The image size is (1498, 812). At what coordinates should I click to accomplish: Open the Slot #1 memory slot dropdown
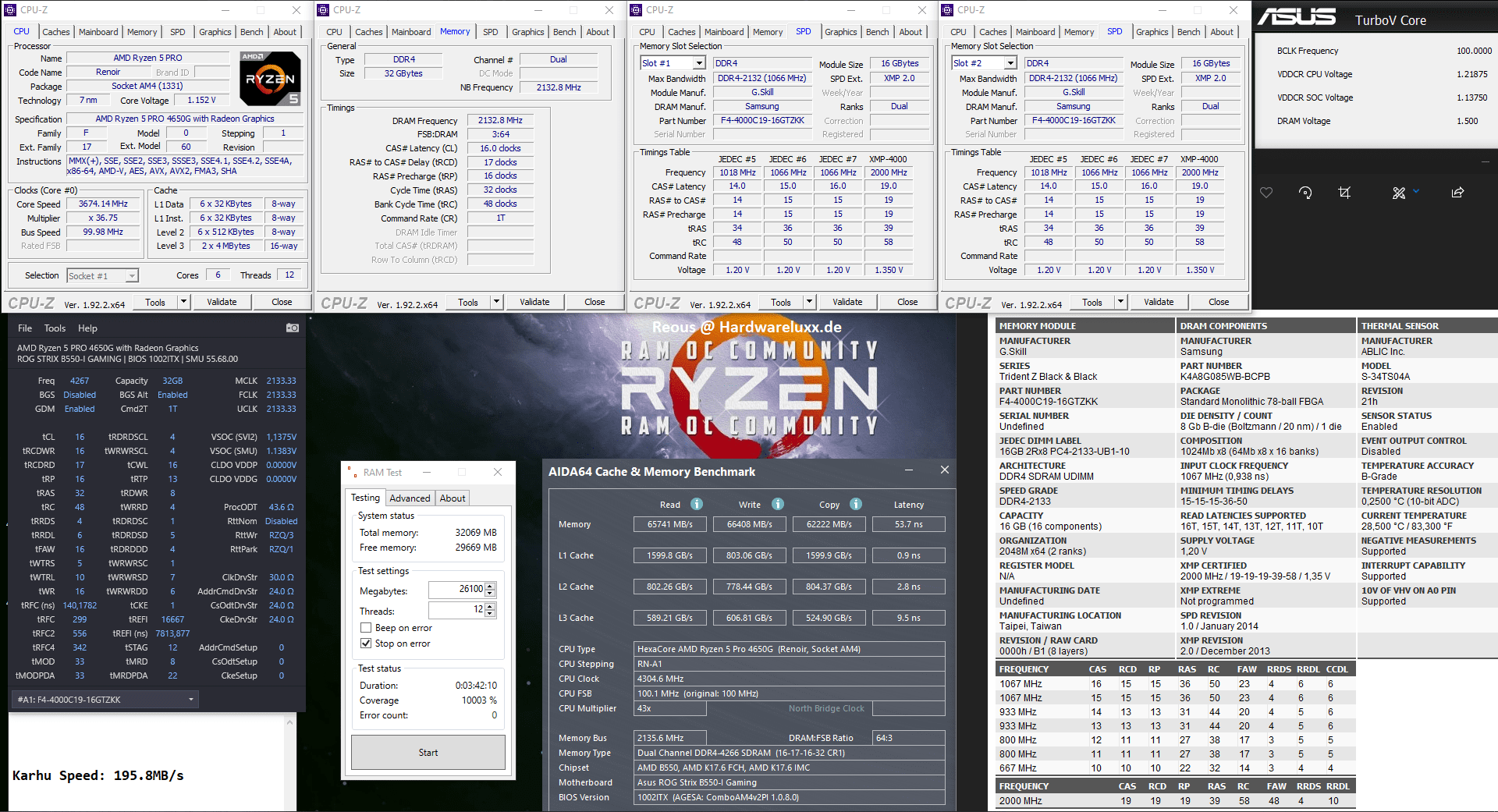672,63
